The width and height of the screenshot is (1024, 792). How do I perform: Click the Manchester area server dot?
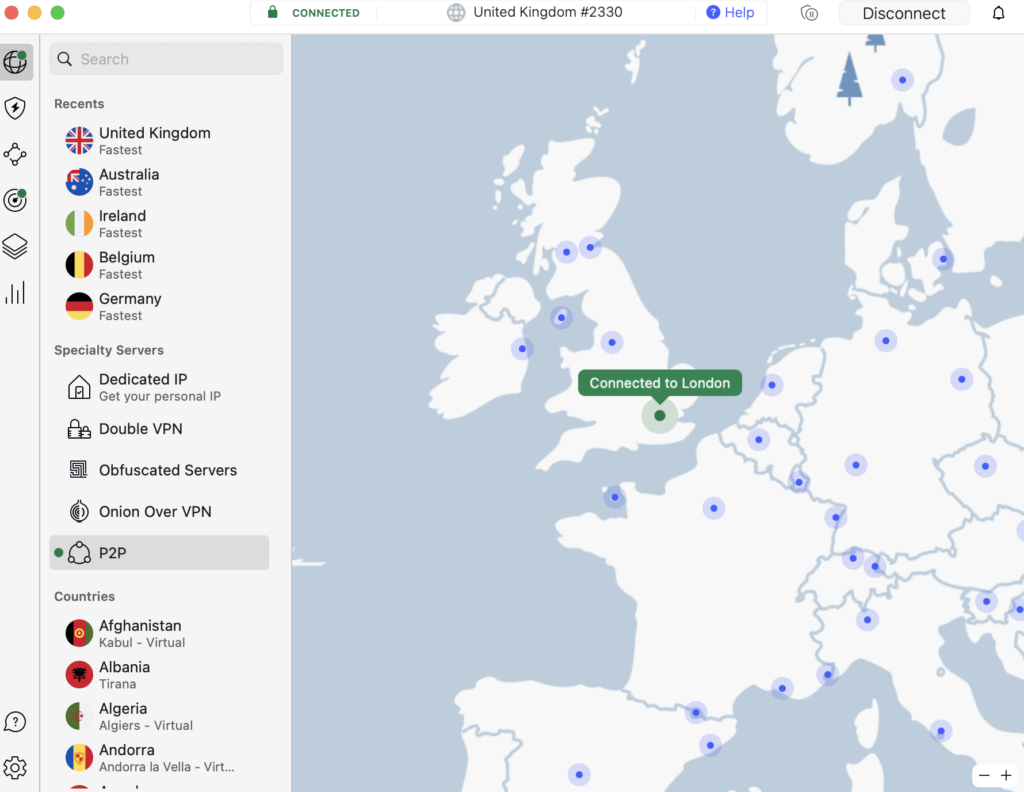coord(612,342)
